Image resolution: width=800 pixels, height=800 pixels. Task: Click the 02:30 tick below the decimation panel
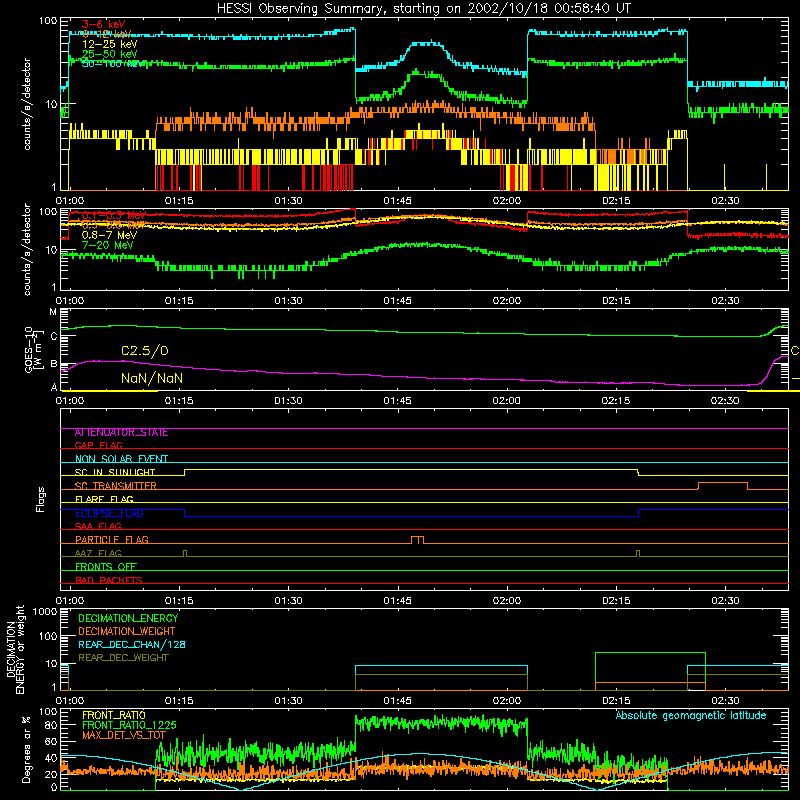click(x=725, y=701)
